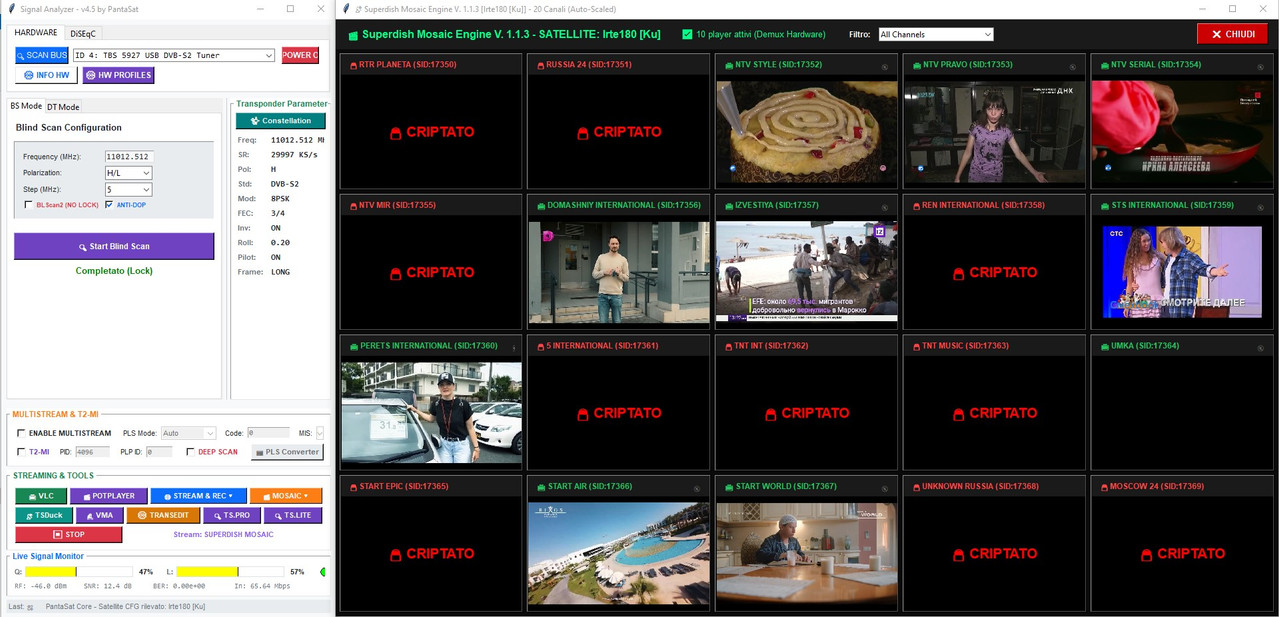
Task: Click the red lock icon of REN INTERNATIONAL
Action: click(x=915, y=206)
